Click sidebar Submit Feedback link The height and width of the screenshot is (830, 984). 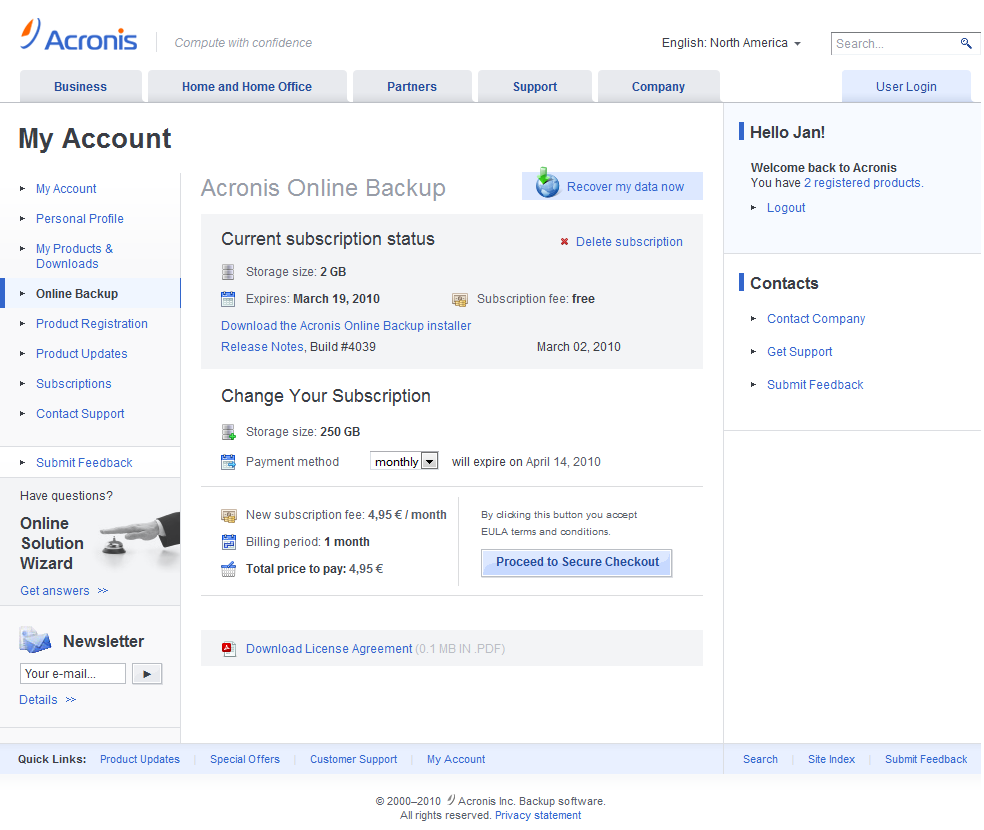84,463
